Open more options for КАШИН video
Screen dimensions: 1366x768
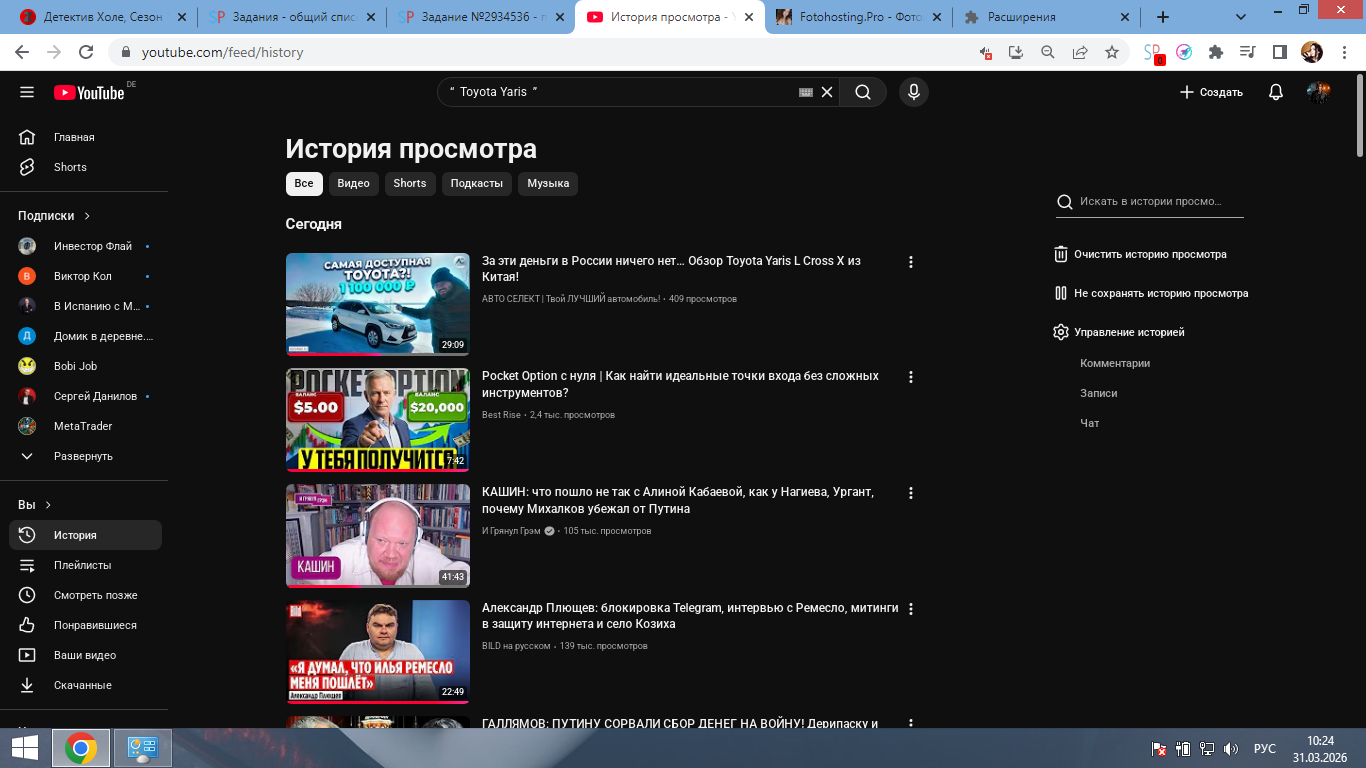point(911,493)
